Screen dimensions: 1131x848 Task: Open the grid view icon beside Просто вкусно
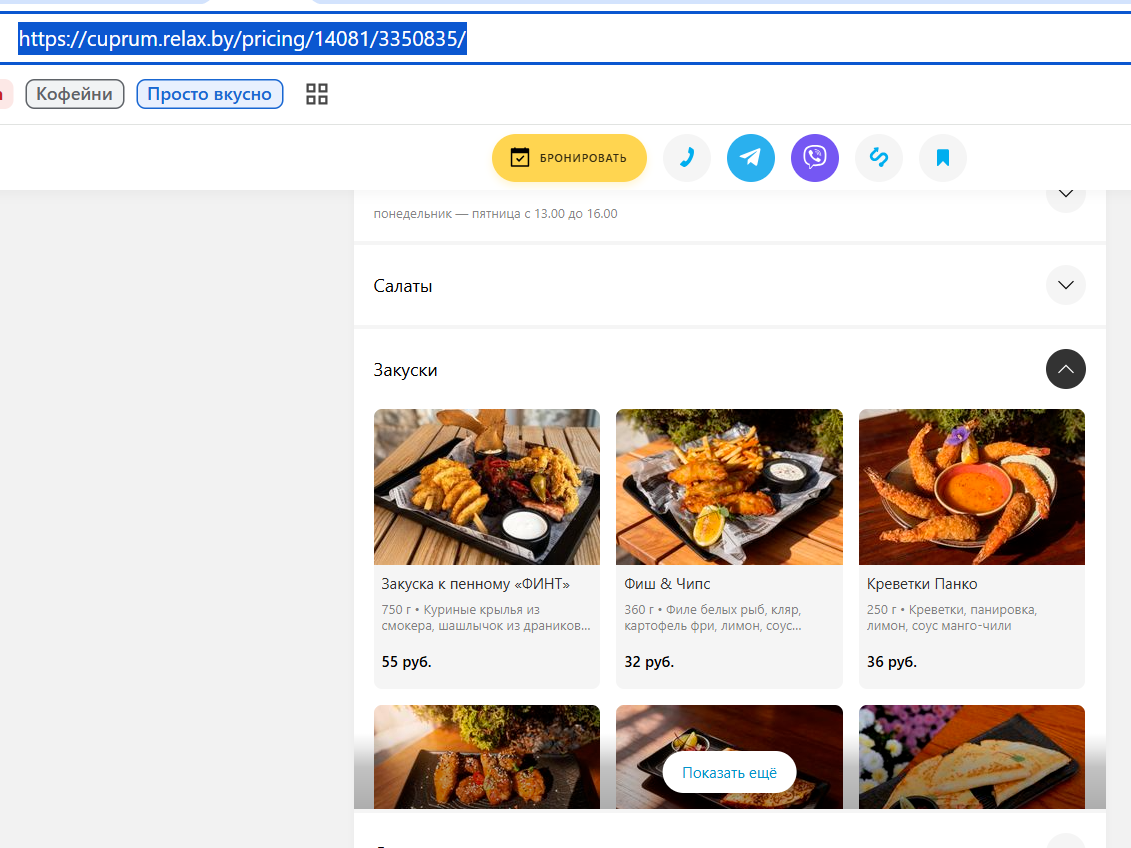(317, 94)
